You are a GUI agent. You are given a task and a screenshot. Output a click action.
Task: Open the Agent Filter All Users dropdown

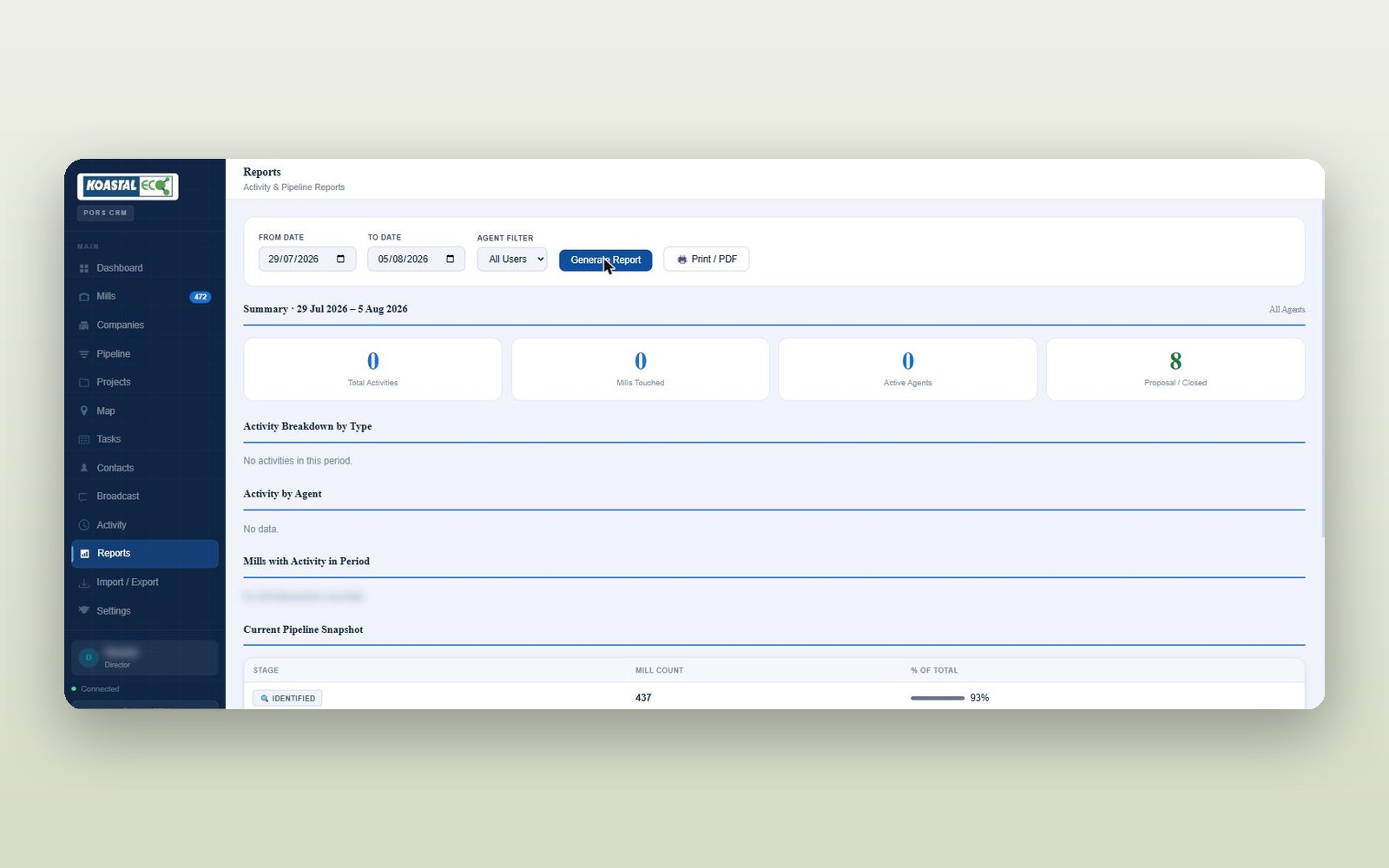[x=512, y=259]
